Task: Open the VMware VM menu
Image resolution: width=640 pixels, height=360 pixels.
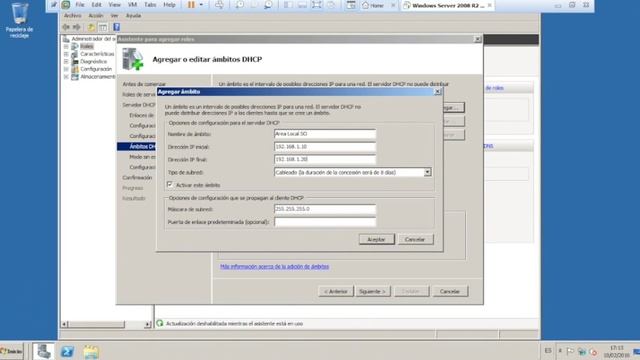Action: pyautogui.click(x=132, y=5)
